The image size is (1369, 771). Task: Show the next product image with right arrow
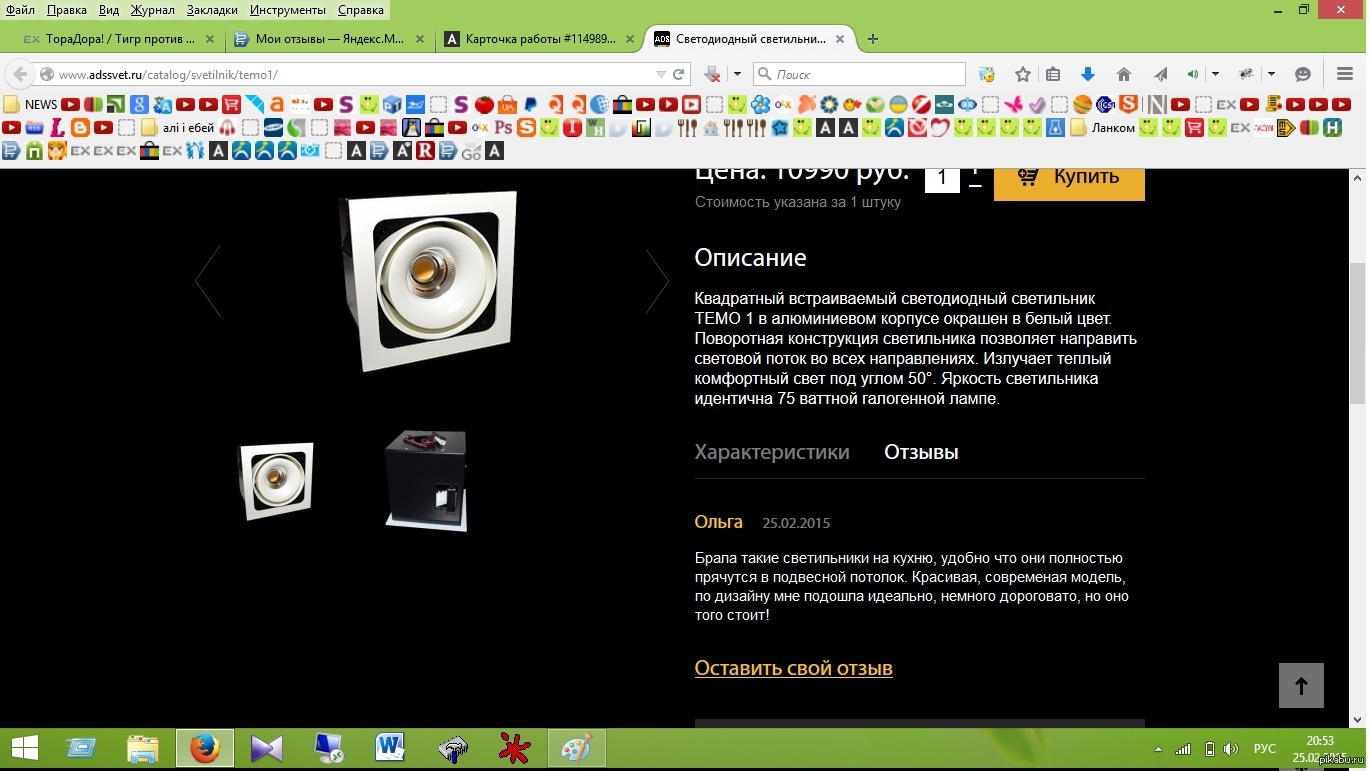click(656, 282)
